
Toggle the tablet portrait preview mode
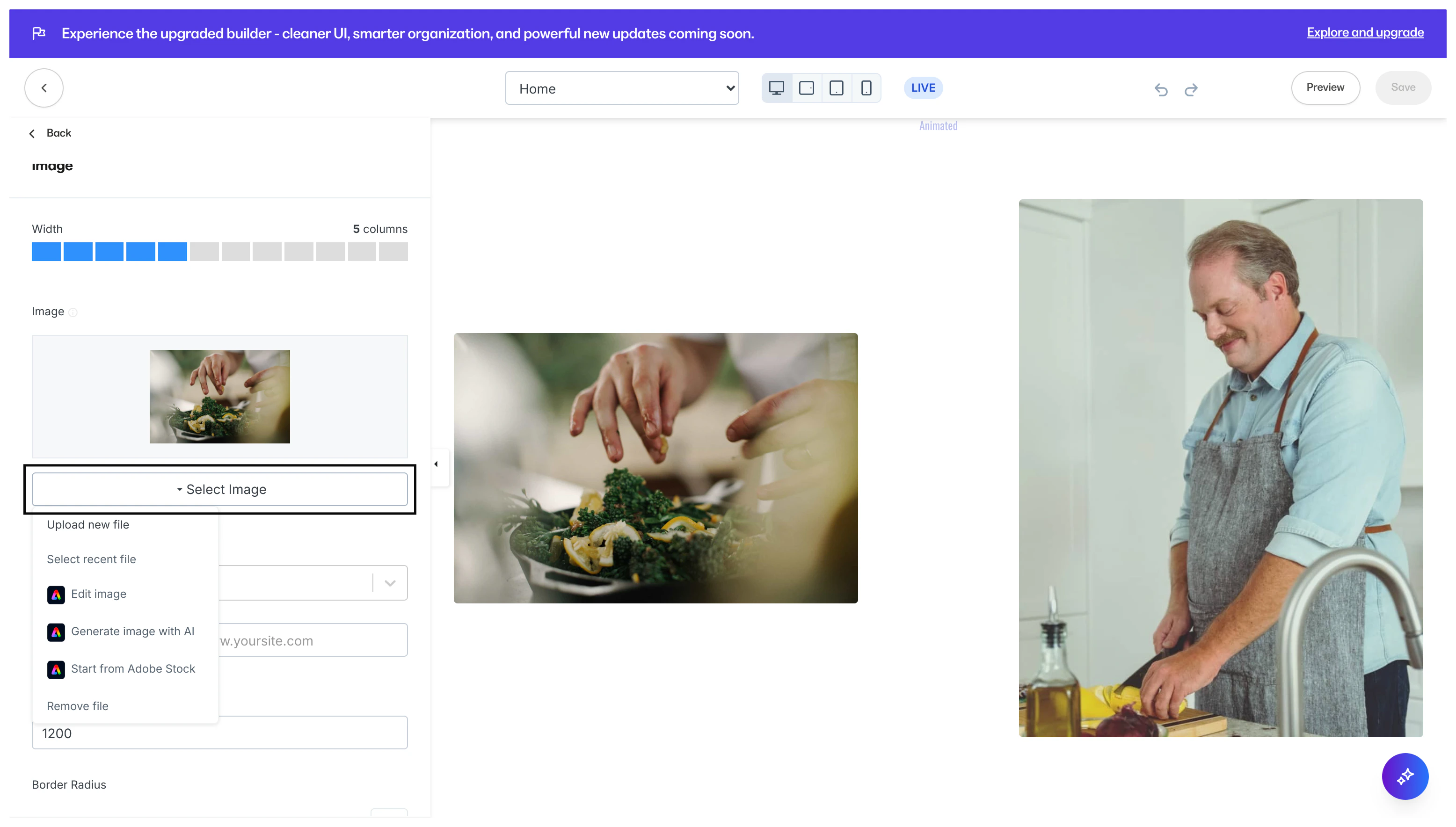836,87
